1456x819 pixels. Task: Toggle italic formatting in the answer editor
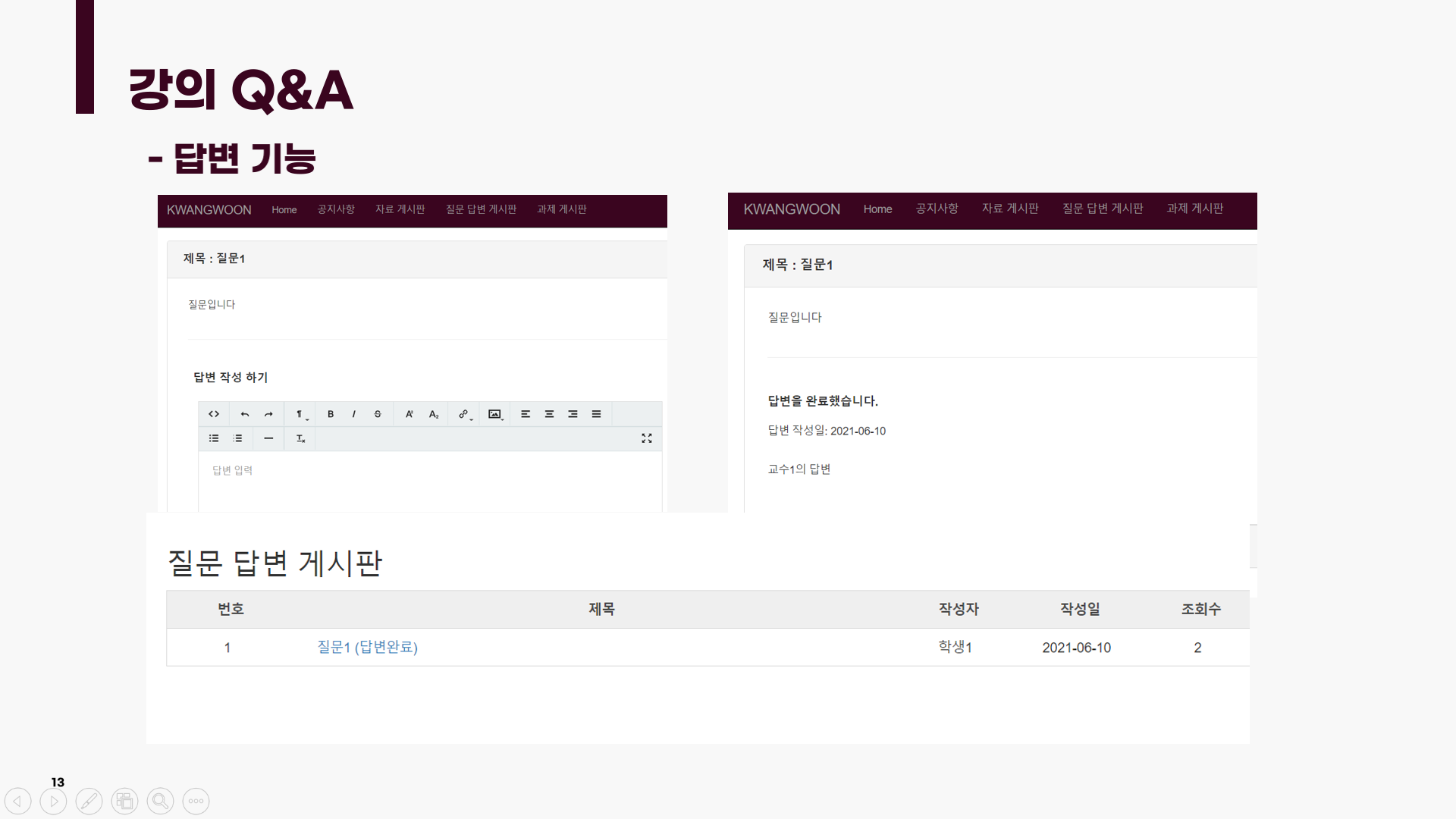pos(353,413)
